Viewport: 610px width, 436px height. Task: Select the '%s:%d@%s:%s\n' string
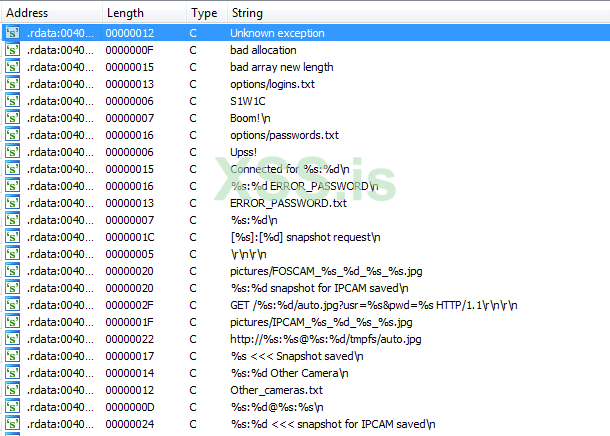click(277, 407)
